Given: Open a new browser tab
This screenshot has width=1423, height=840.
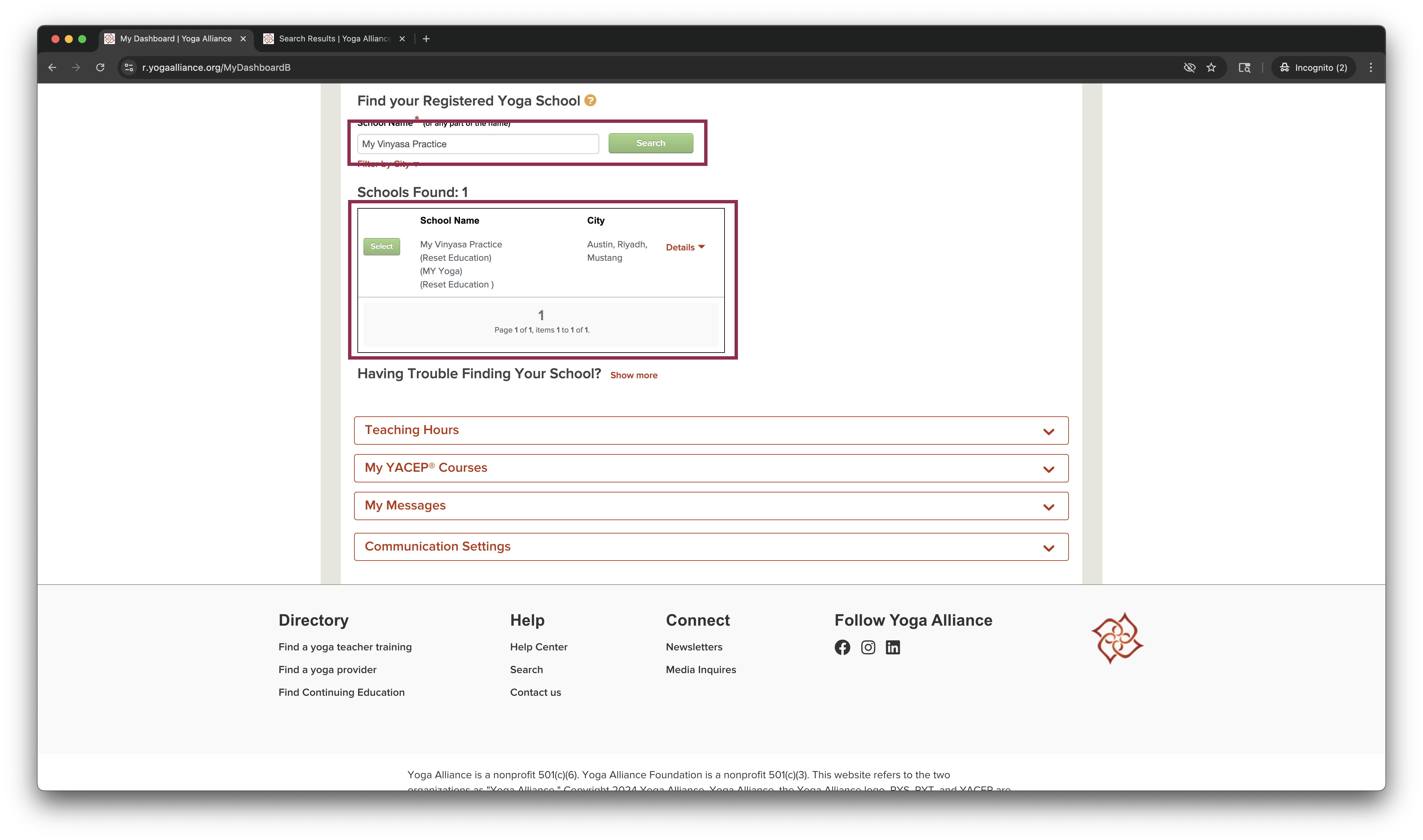Looking at the screenshot, I should 426,38.
